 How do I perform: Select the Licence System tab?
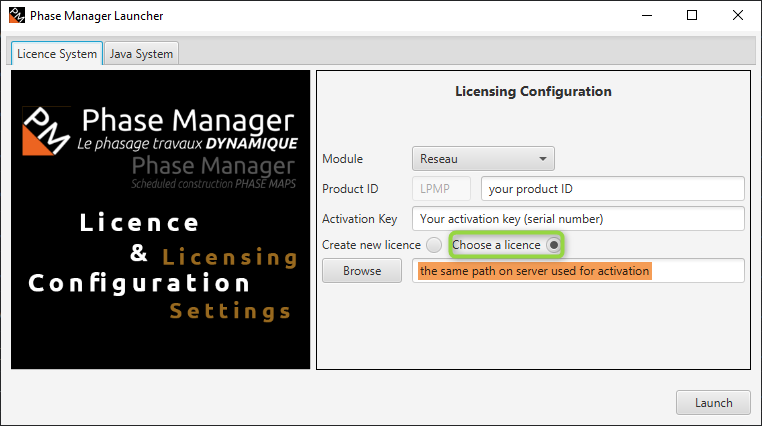tap(57, 53)
